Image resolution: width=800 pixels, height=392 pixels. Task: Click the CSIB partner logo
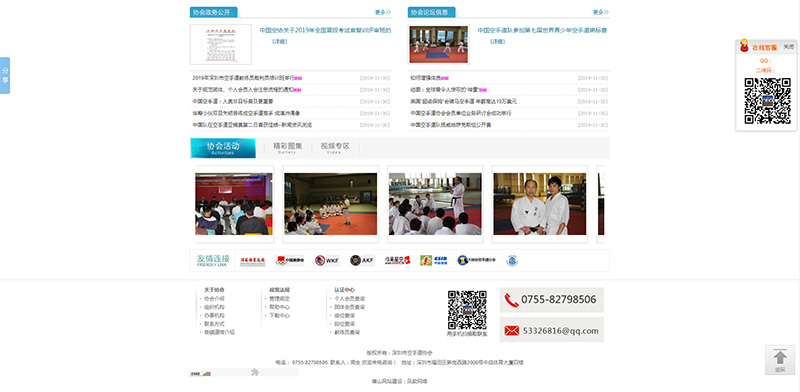[x=434, y=260]
